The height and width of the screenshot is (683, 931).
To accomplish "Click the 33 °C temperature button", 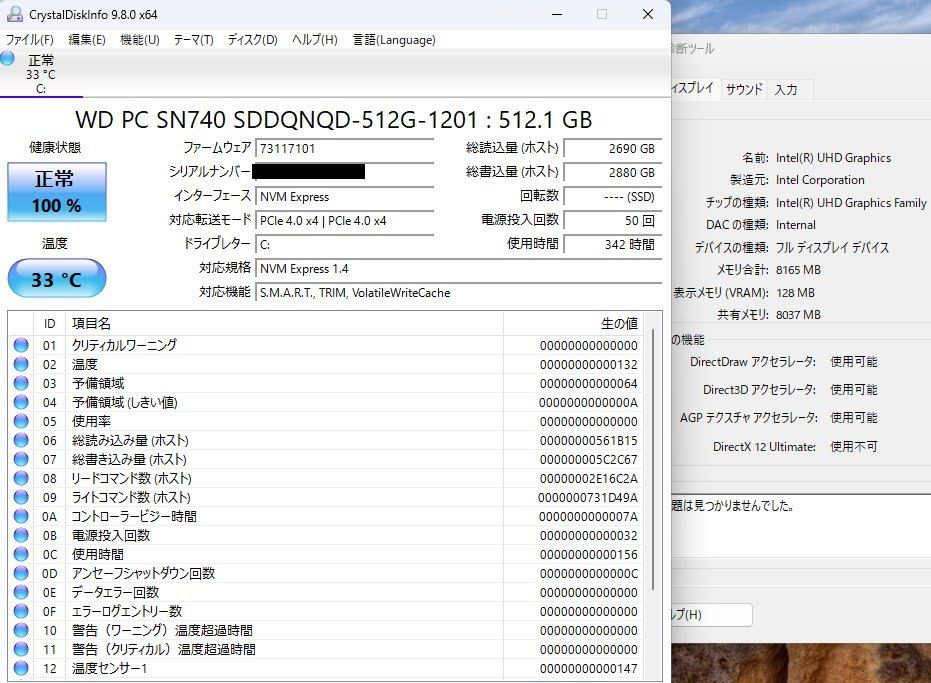I will (57, 279).
